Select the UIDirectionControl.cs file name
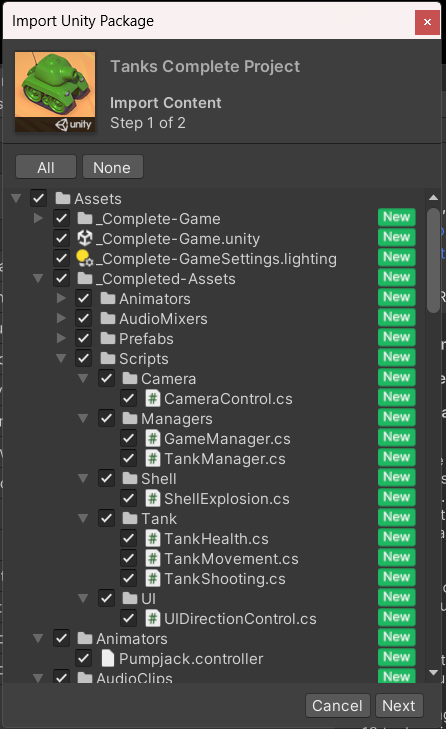446x729 pixels. coord(240,618)
